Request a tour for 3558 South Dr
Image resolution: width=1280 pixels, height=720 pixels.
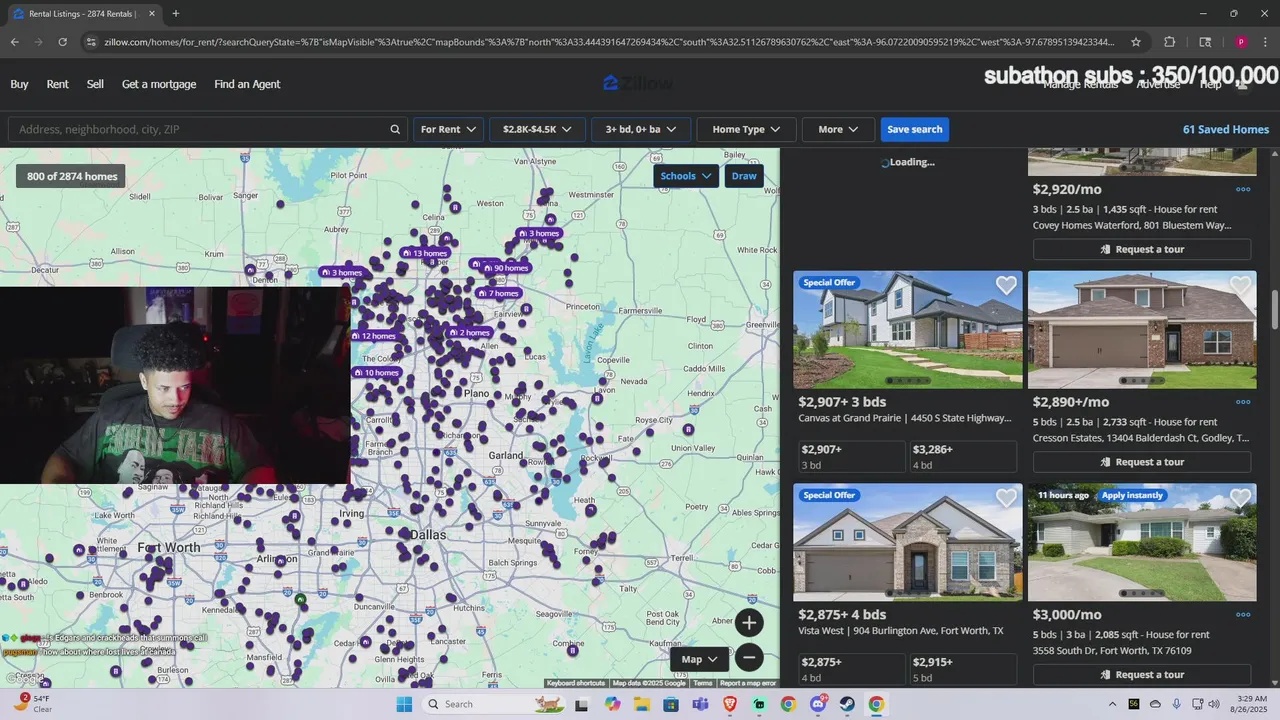[1142, 675]
